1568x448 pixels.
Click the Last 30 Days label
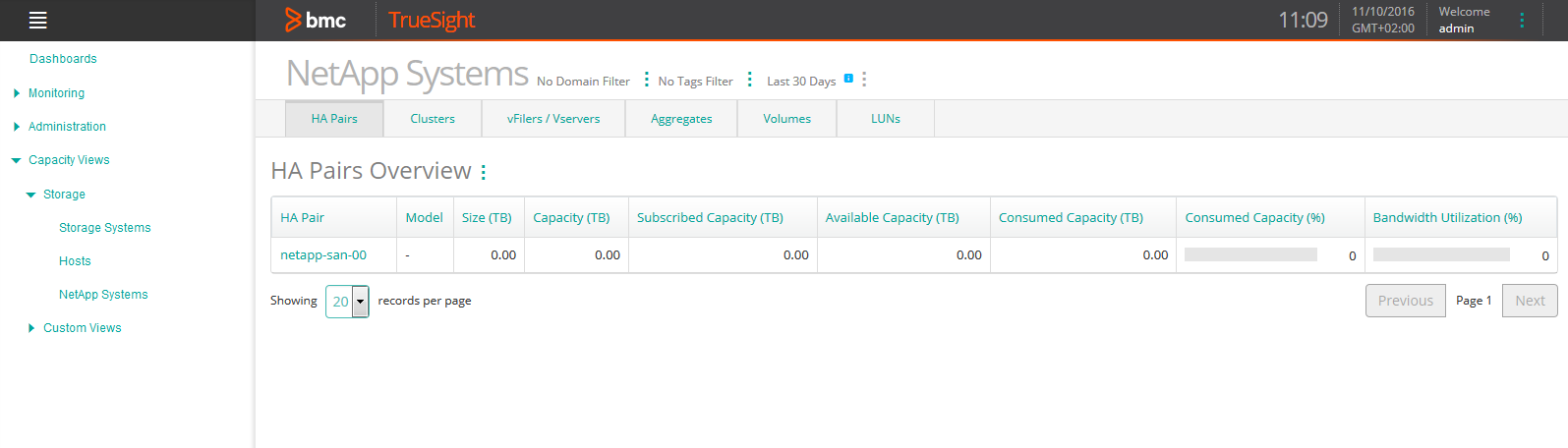[x=801, y=82]
